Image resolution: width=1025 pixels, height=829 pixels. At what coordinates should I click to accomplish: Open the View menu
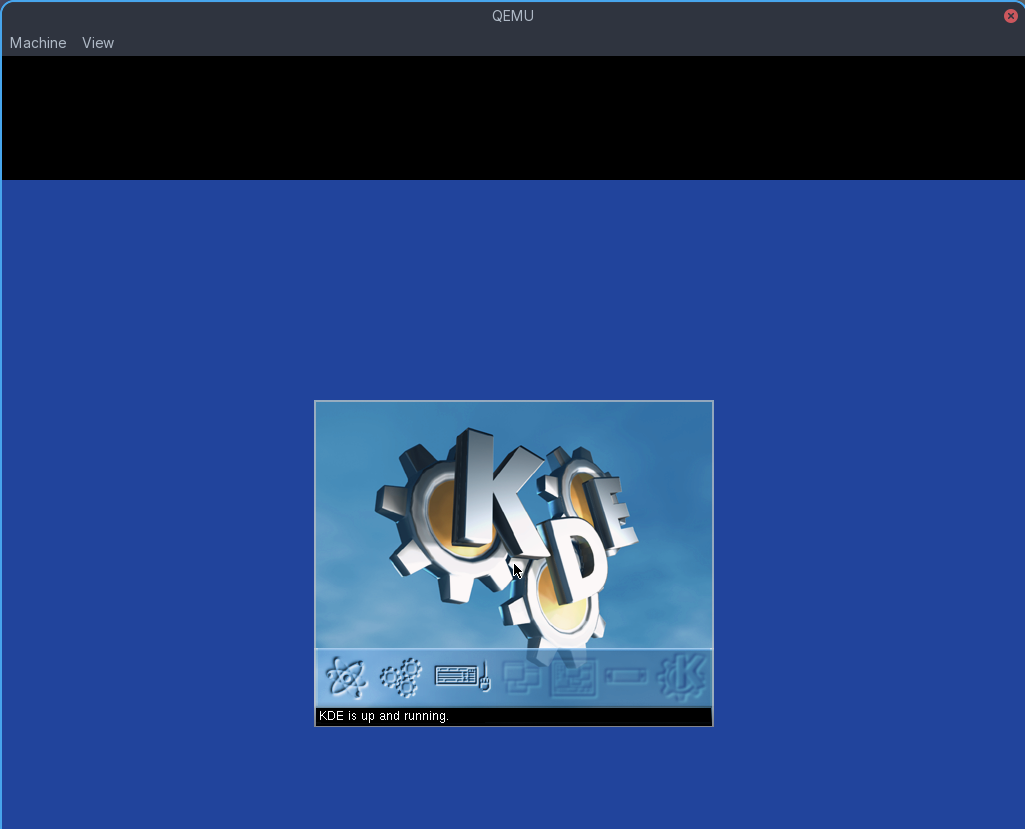pyautogui.click(x=98, y=42)
